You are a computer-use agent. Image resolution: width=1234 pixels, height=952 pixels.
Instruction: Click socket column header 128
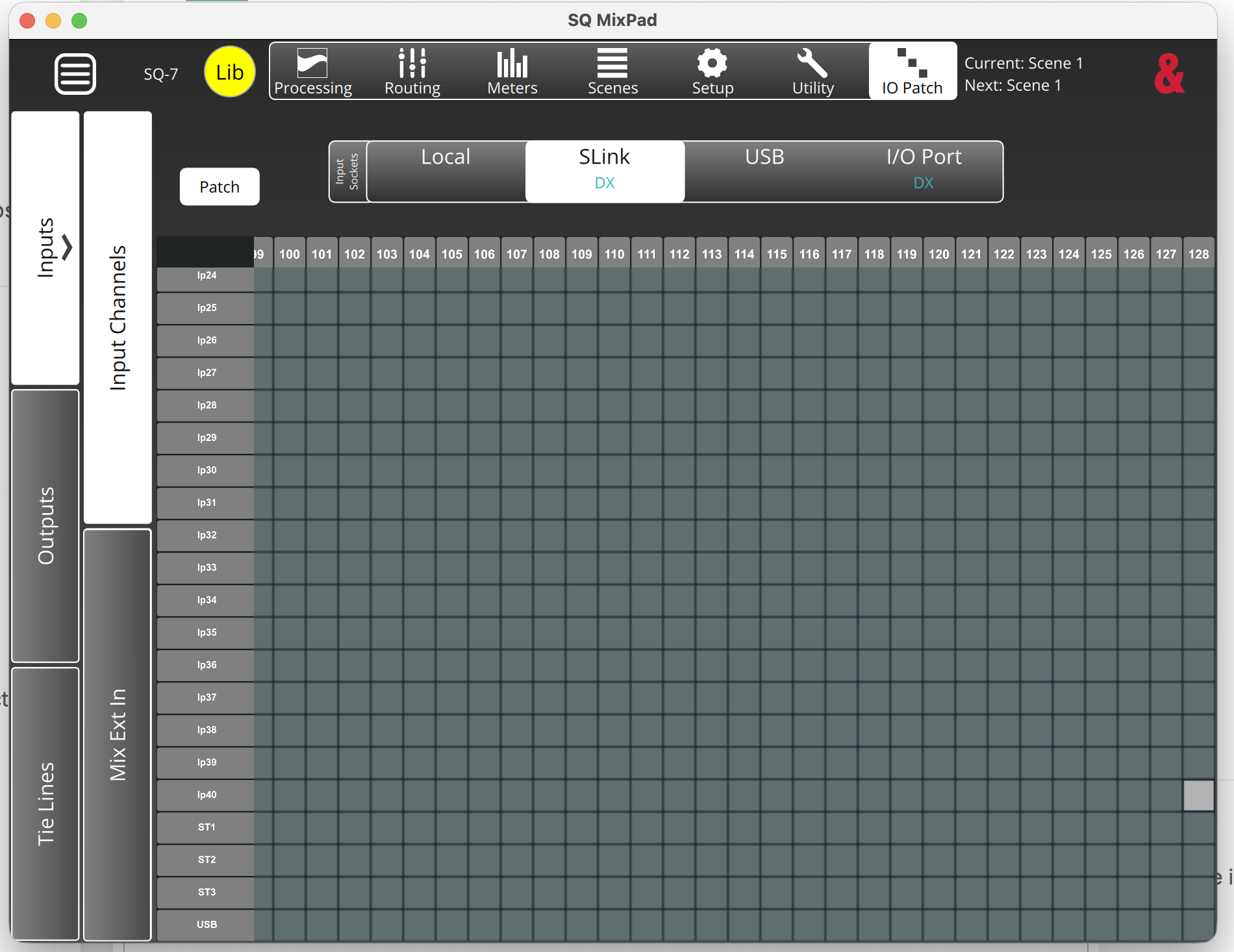[x=1199, y=253]
